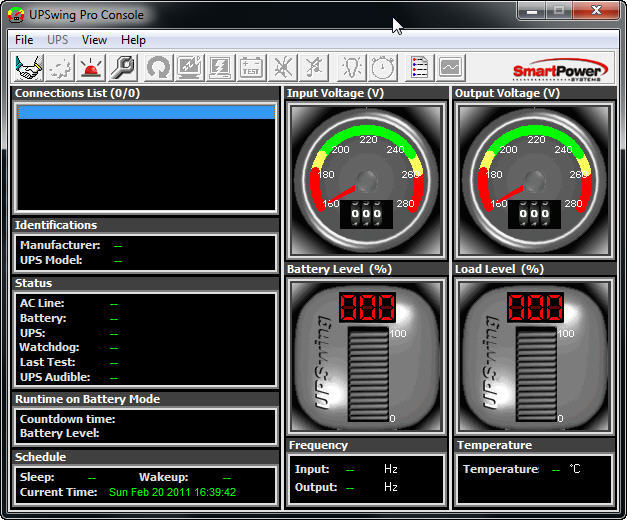This screenshot has height=520, width=627.
Task: Click the graph monitor toolbar icon
Action: (451, 68)
